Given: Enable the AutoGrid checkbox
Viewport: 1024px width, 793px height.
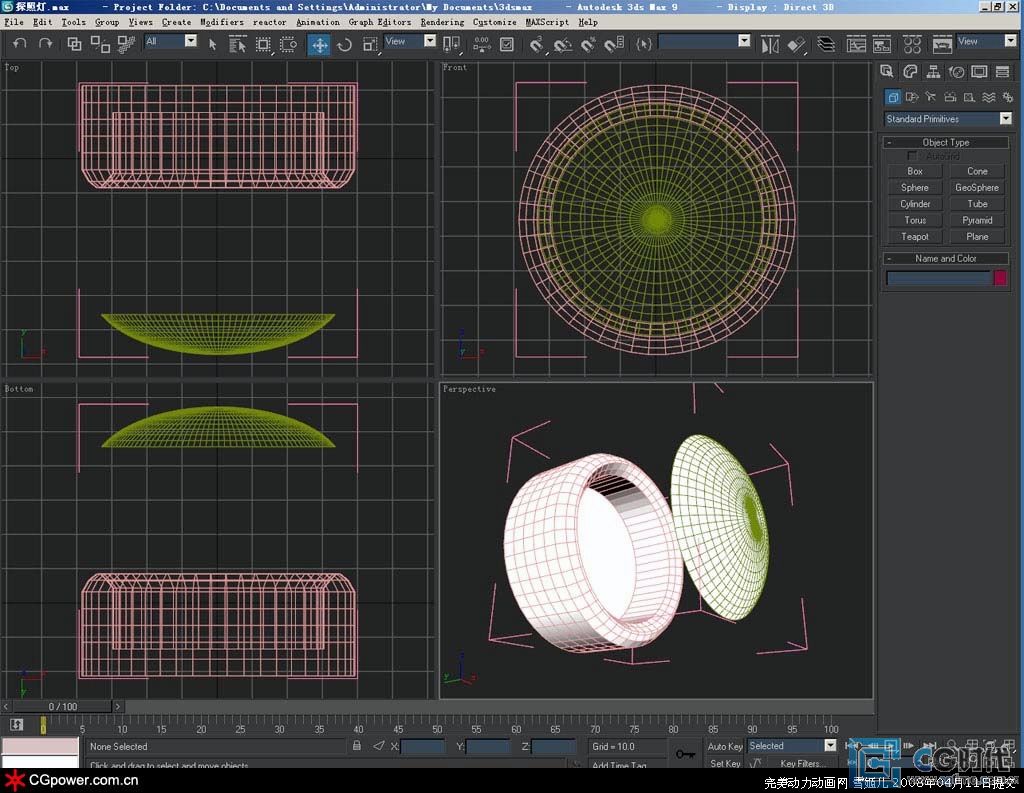Looking at the screenshot, I should (x=912, y=156).
